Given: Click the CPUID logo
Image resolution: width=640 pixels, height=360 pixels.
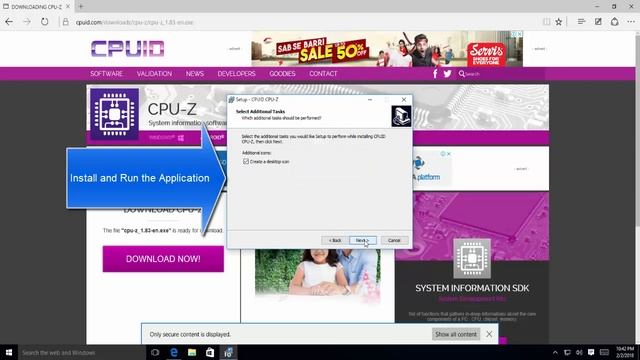Looking at the screenshot, I should 127,49.
